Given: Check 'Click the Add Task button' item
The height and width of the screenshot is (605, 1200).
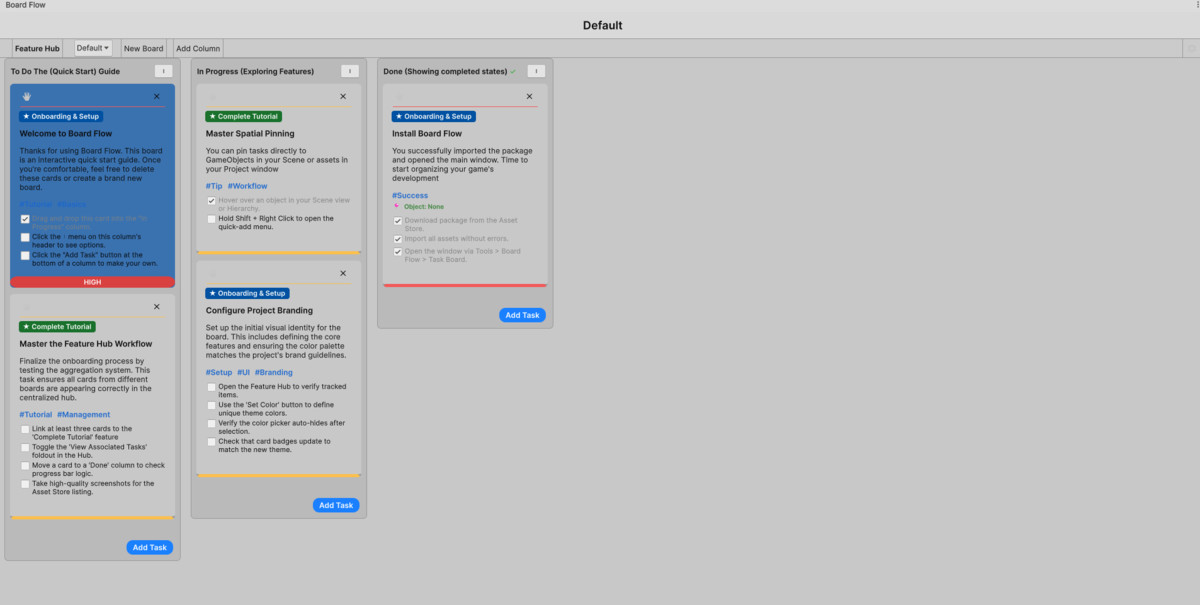Looking at the screenshot, I should pos(25,256).
